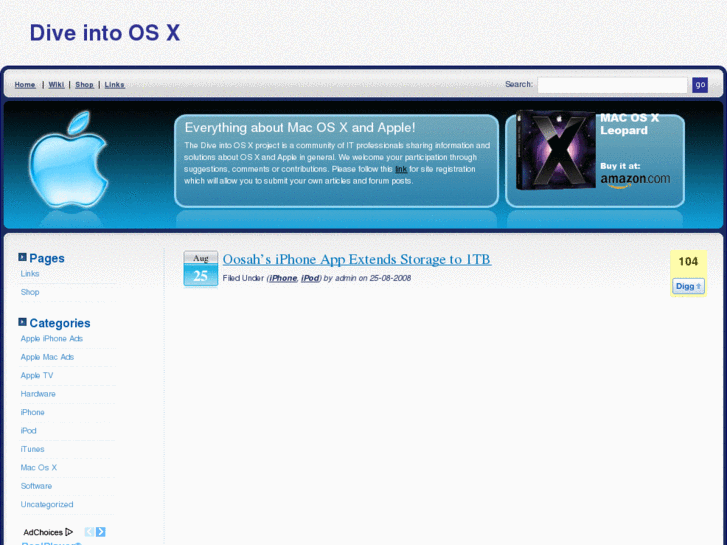Open the Mac Os X category
Screen dimensions: 727x545
coord(38,468)
